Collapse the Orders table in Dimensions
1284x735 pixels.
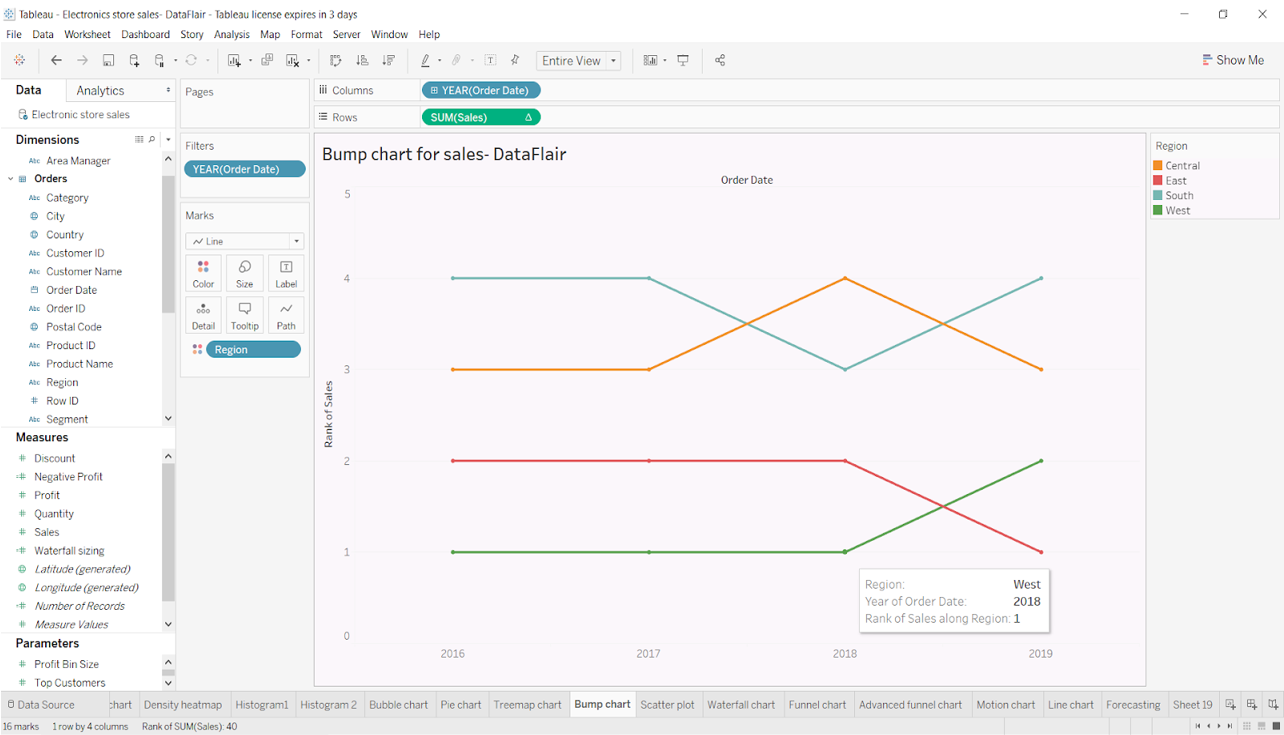[x=11, y=179]
